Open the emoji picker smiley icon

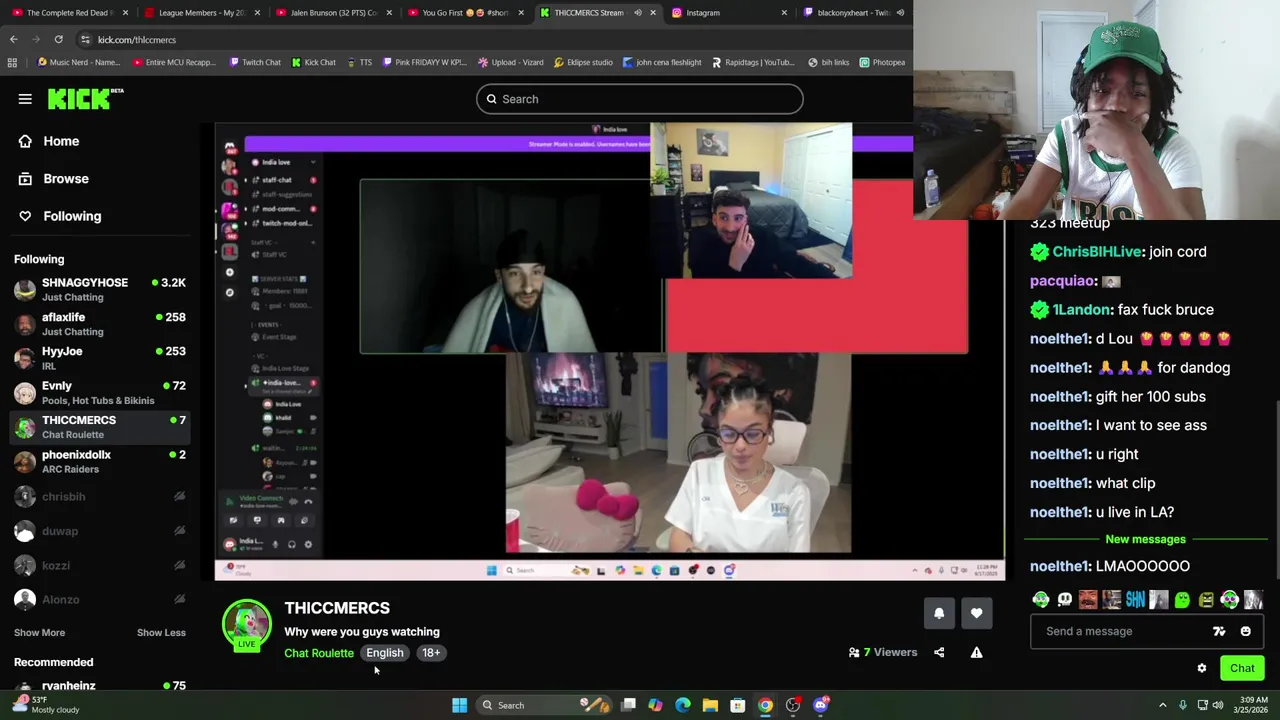(1245, 631)
